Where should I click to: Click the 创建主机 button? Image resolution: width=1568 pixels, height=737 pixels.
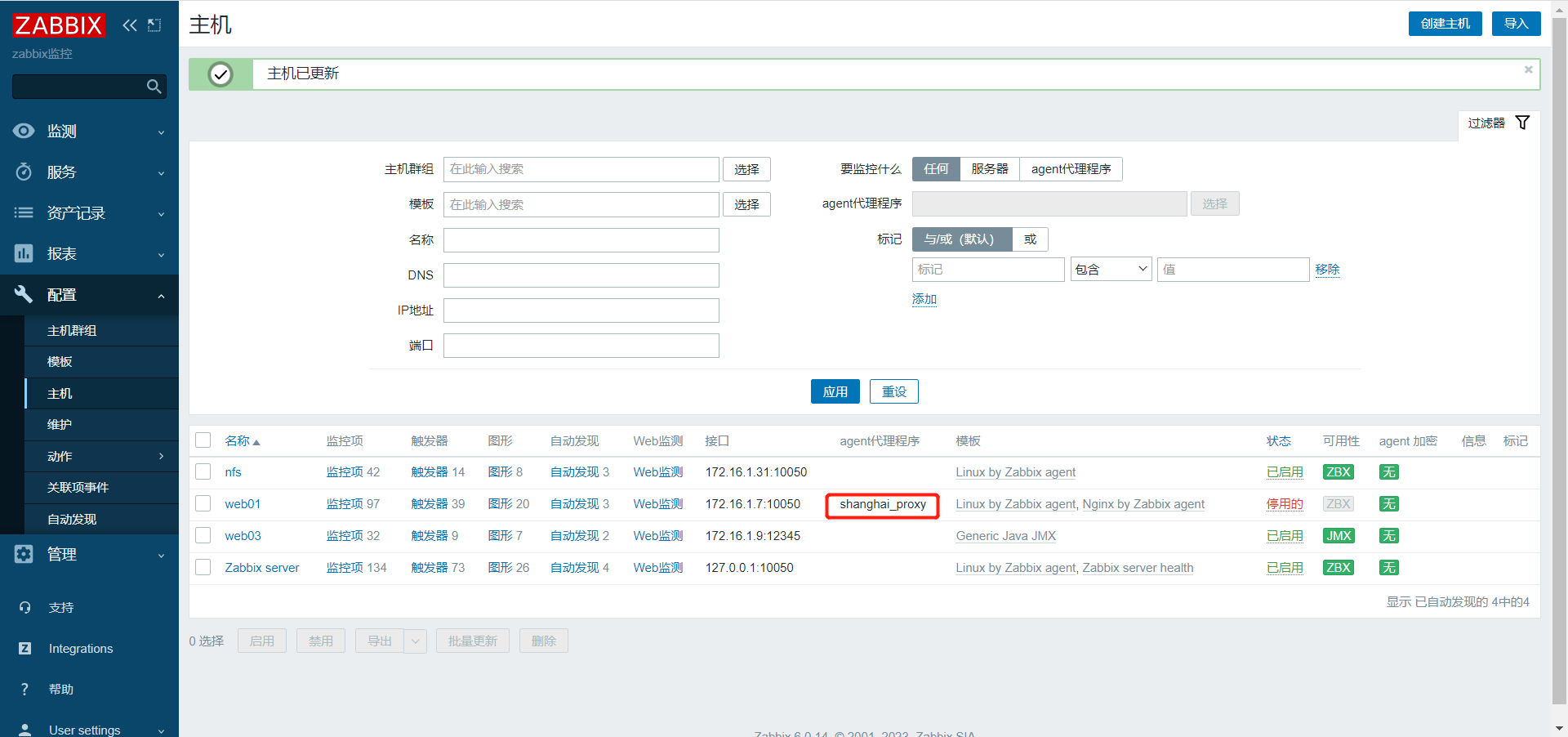coord(1445,24)
